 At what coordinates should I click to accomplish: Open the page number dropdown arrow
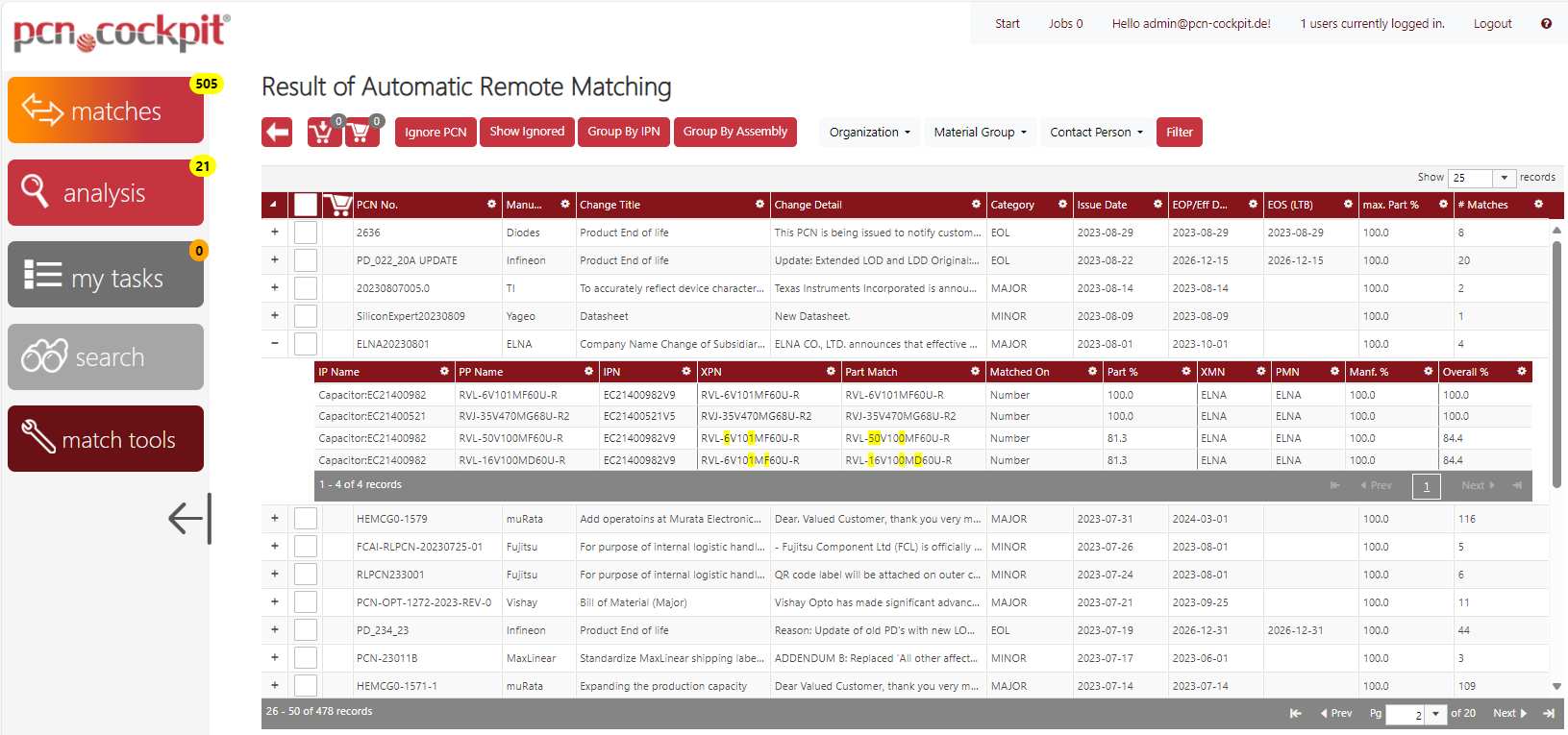point(1435,714)
